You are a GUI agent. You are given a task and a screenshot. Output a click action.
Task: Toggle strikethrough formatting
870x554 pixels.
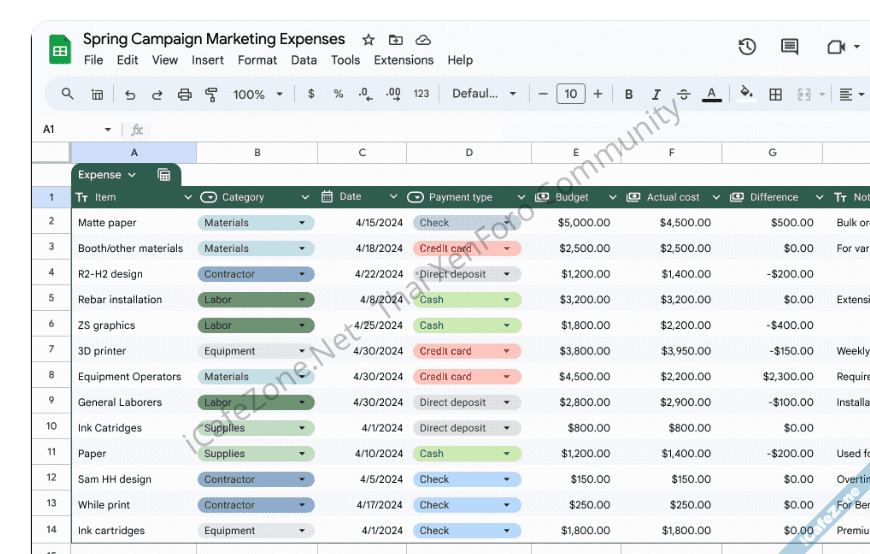coord(684,94)
